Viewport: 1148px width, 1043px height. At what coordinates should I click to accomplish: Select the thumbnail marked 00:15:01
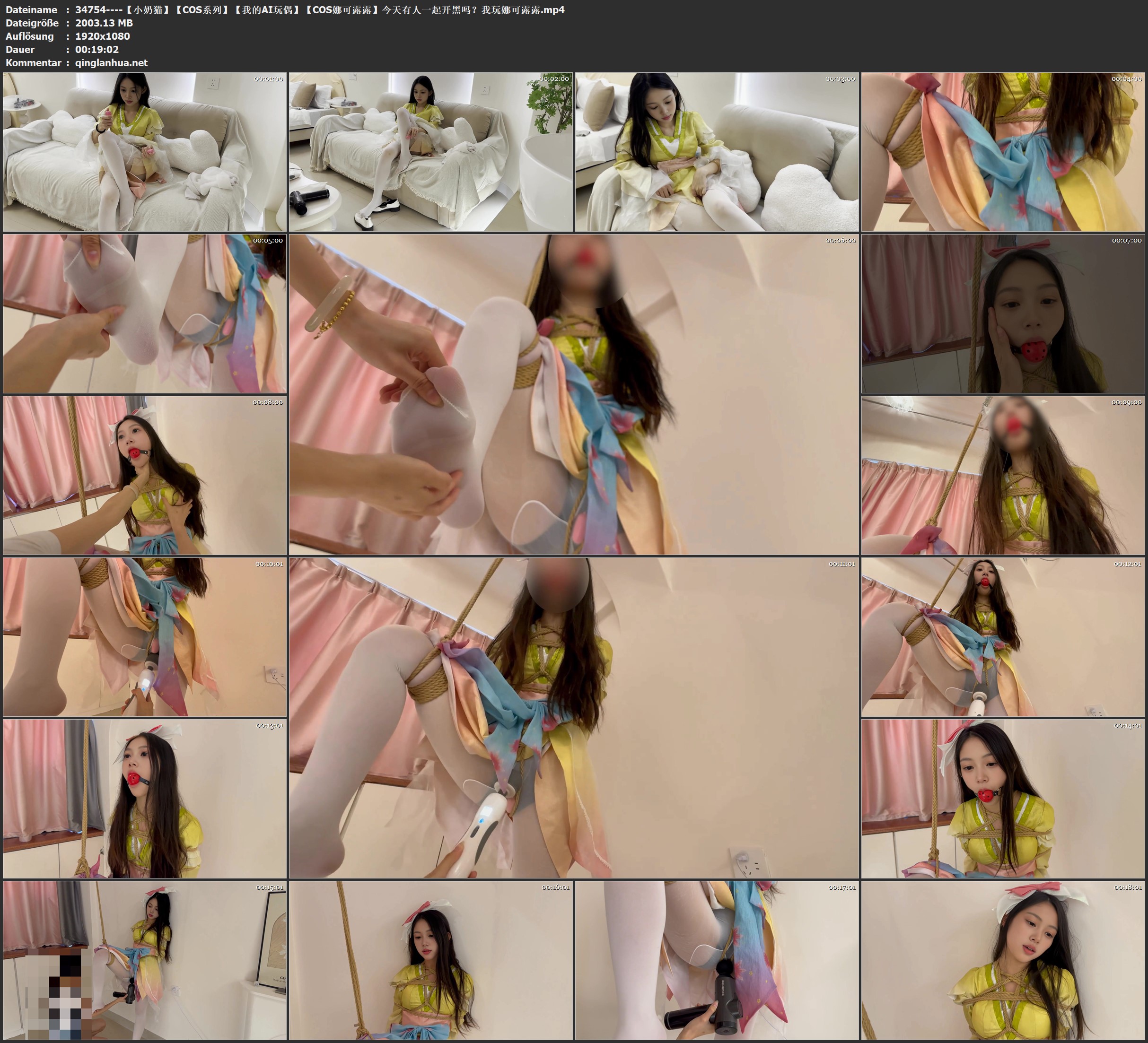coord(145,960)
